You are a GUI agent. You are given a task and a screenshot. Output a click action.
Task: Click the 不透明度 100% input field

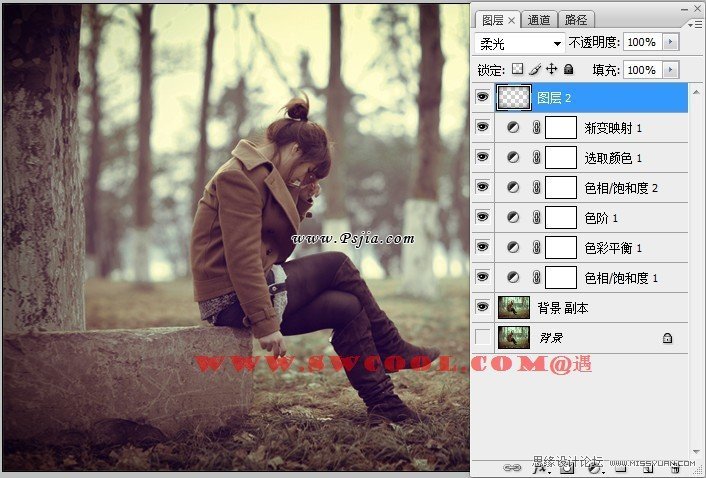coord(643,42)
